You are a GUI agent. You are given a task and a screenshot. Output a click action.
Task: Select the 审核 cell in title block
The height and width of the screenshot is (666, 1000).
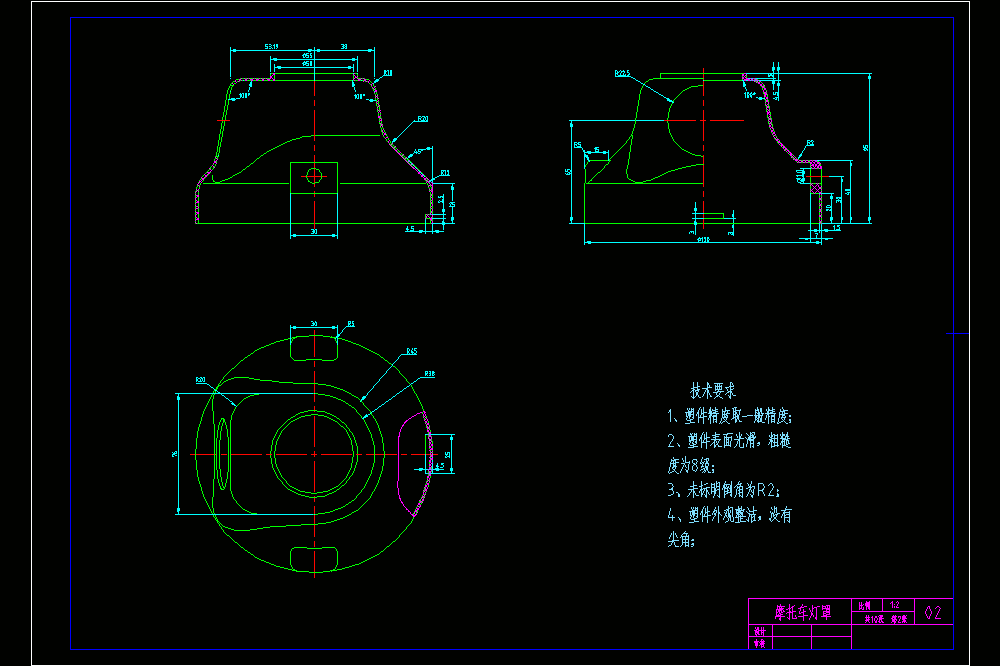[760, 644]
